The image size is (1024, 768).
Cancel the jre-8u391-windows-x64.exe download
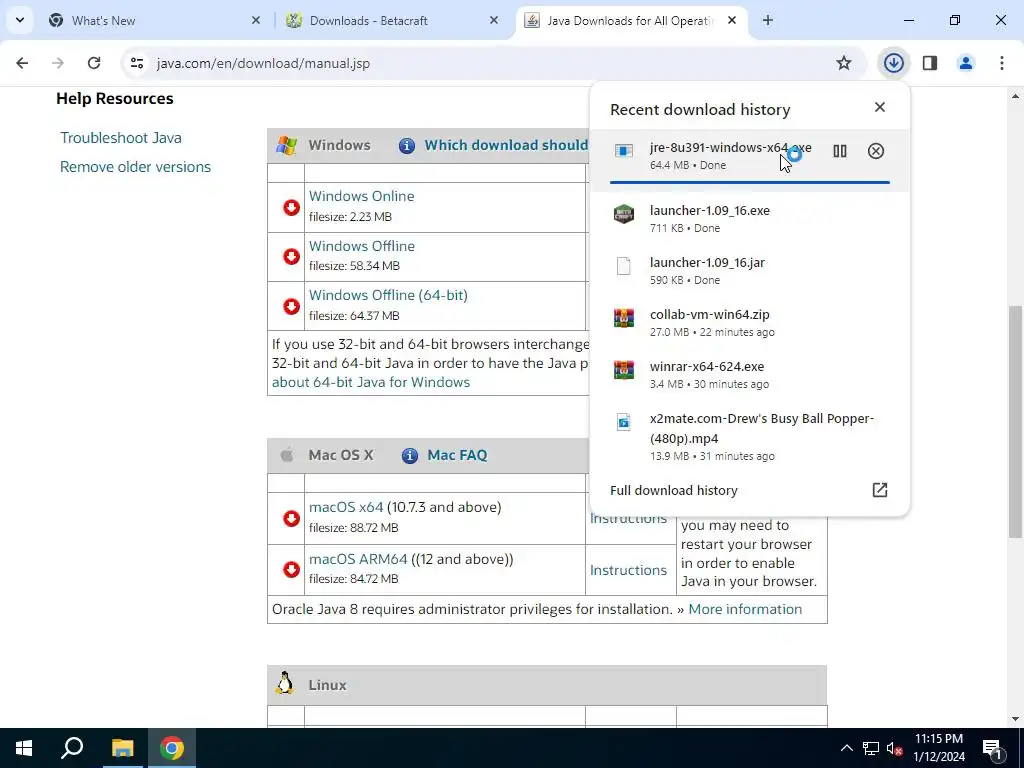876,152
